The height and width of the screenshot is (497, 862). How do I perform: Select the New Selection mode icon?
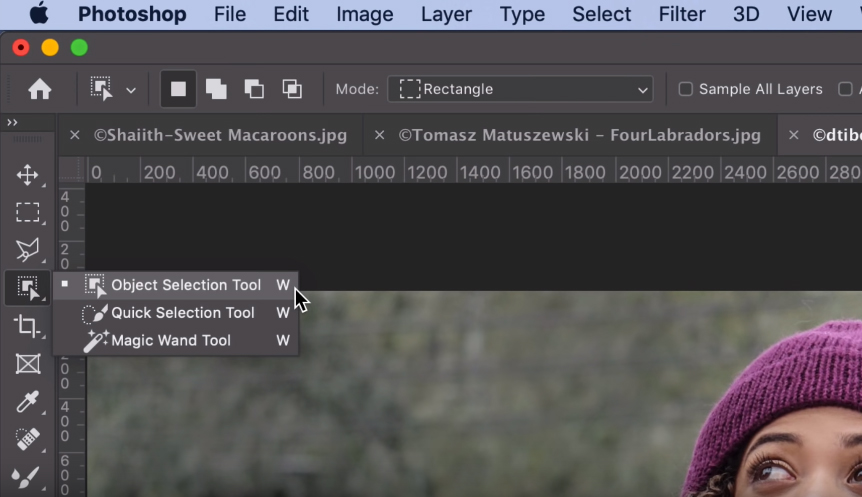coord(178,89)
